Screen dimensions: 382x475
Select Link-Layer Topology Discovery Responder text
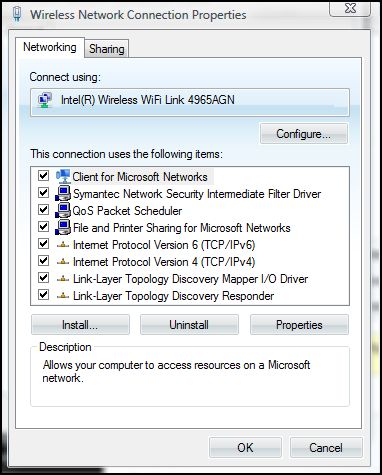173,296
